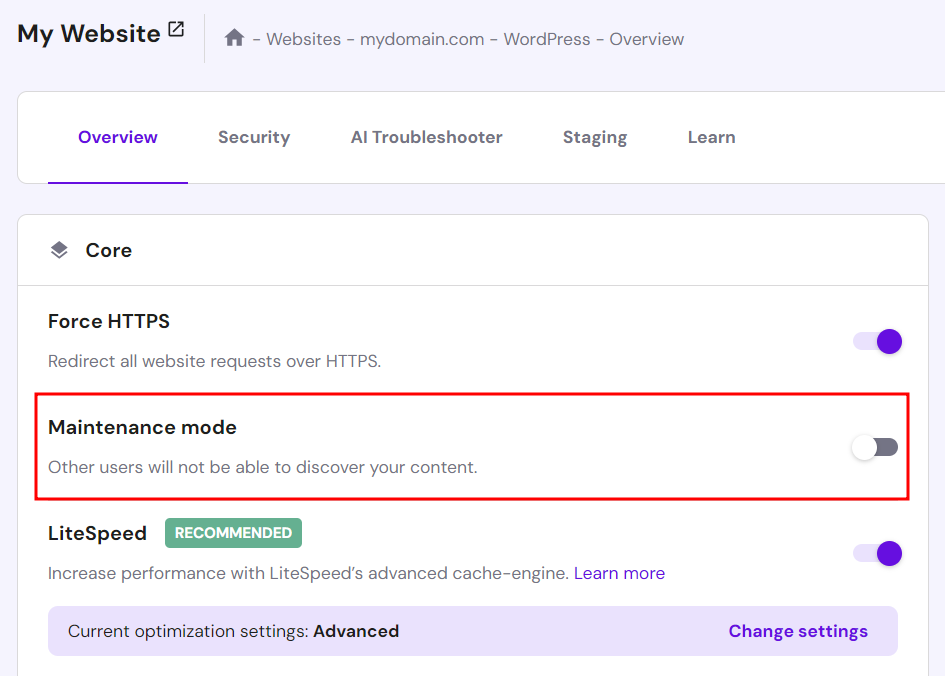
Task: Switch to the Staging tab
Action: [595, 137]
